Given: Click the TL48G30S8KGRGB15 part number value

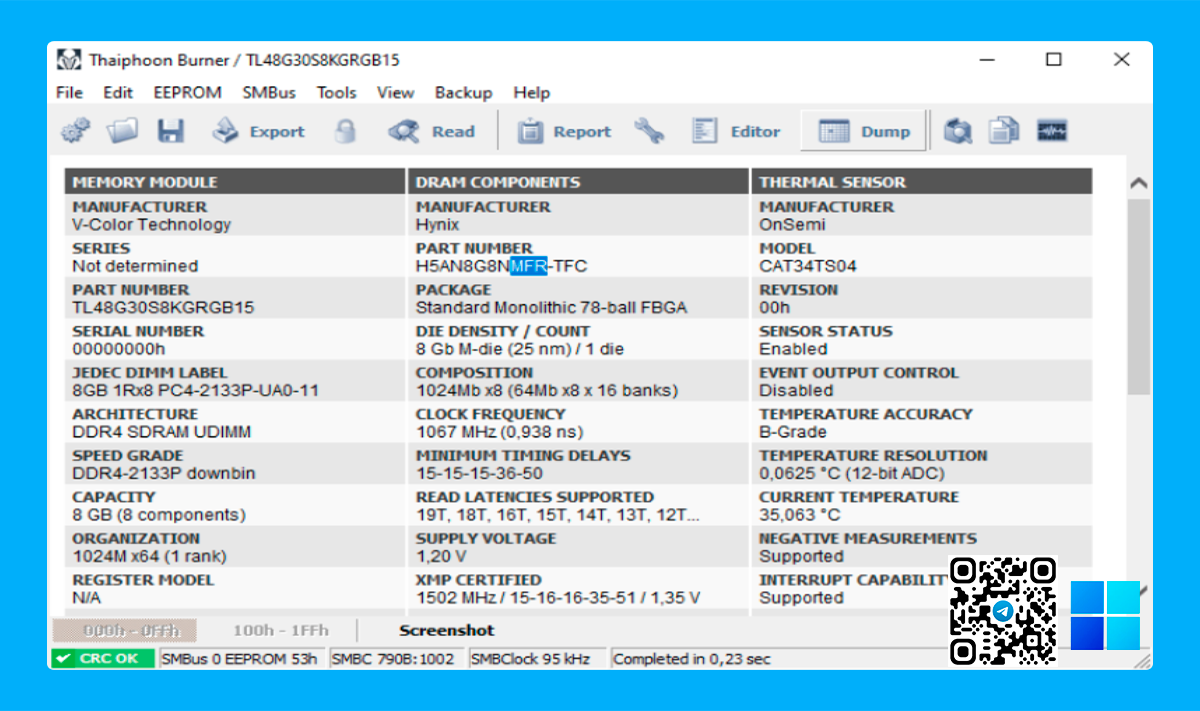Looking at the screenshot, I should point(163,308).
